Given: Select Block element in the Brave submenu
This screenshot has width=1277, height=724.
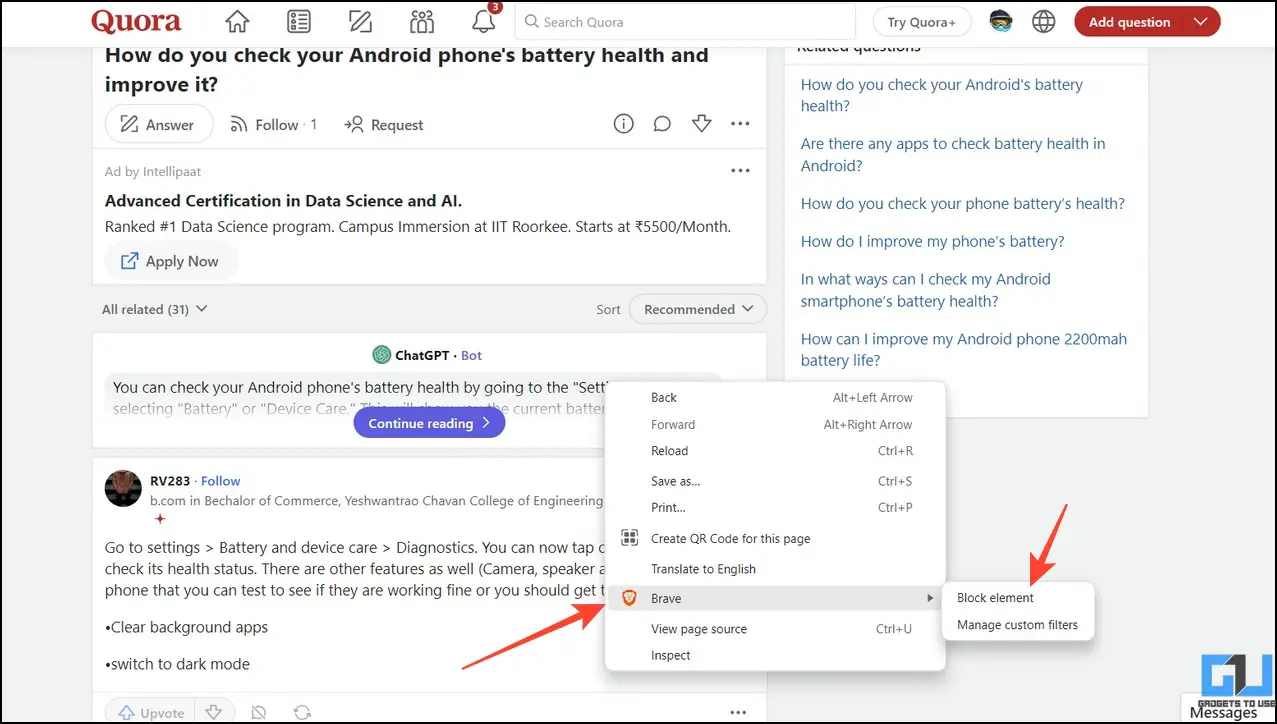Looking at the screenshot, I should (1018, 598).
